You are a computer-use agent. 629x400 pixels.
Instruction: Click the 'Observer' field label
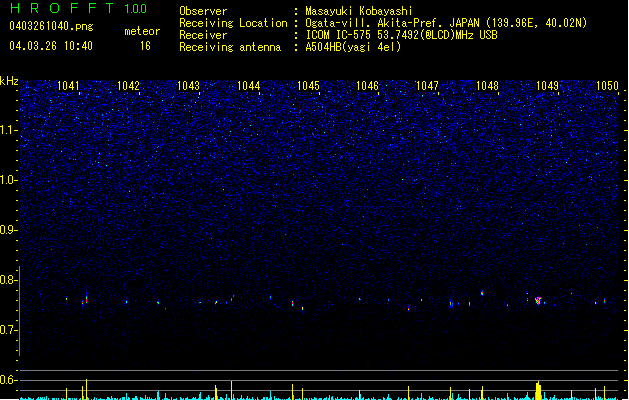[x=203, y=11]
